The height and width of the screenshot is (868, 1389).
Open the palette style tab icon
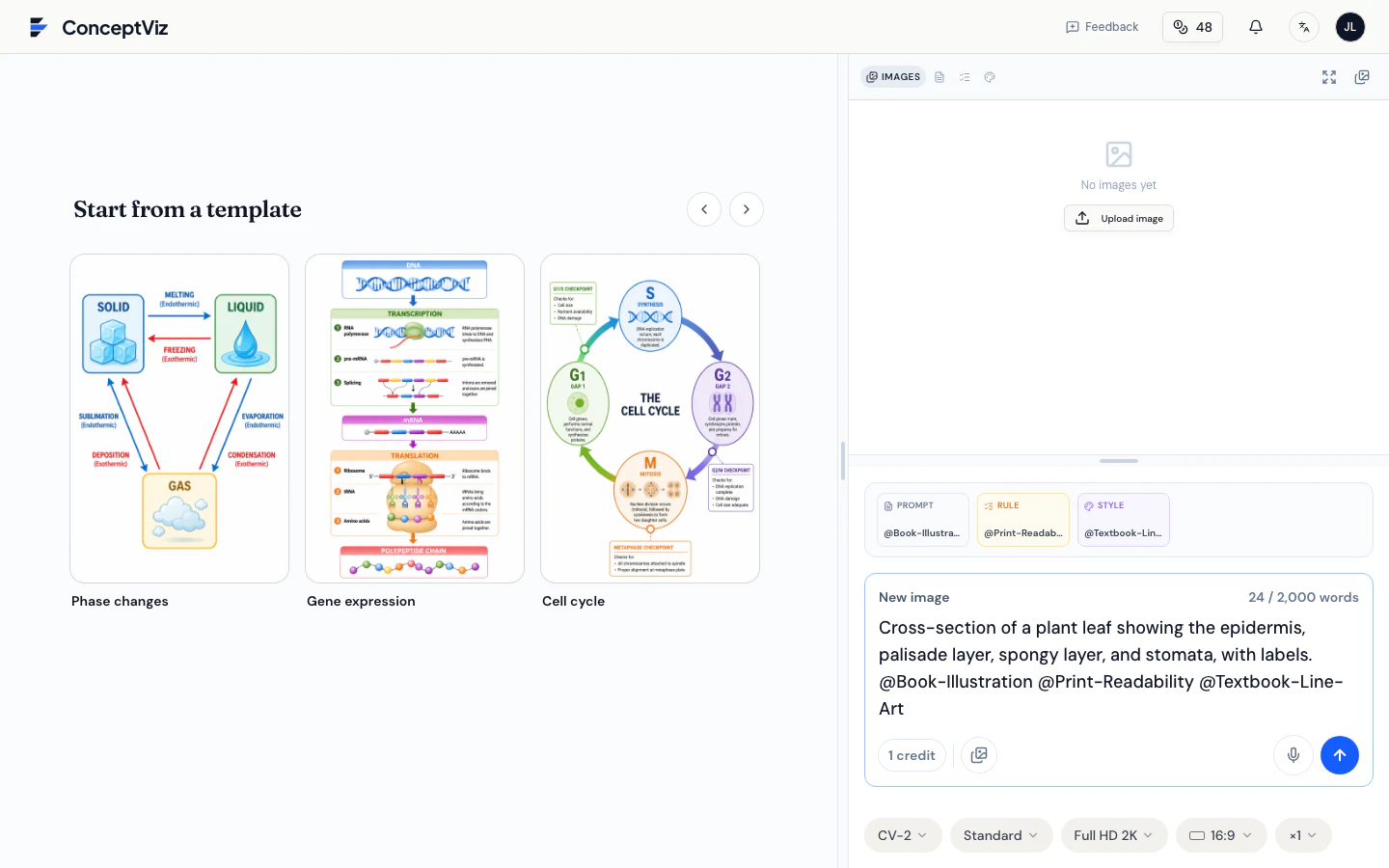[x=990, y=77]
